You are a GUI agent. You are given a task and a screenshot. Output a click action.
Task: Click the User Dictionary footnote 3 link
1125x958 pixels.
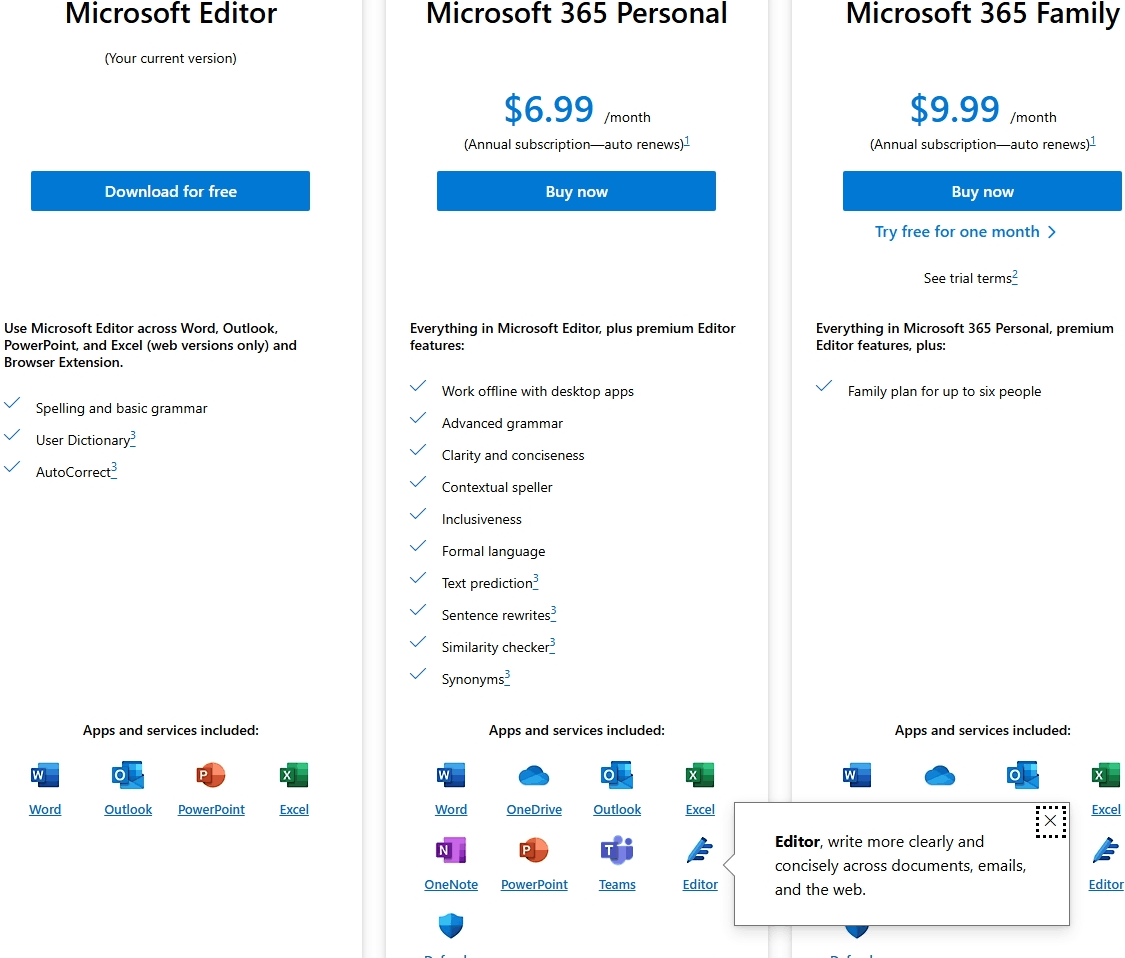(133, 438)
